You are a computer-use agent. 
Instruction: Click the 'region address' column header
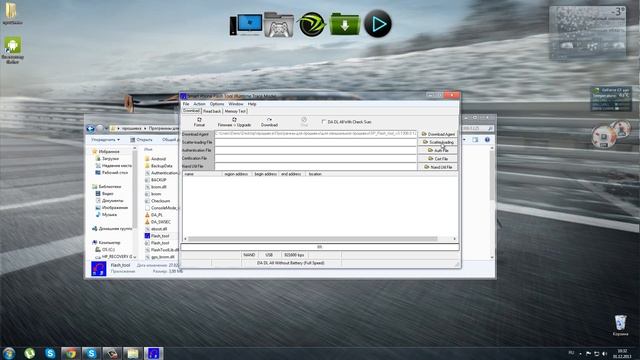237,174
